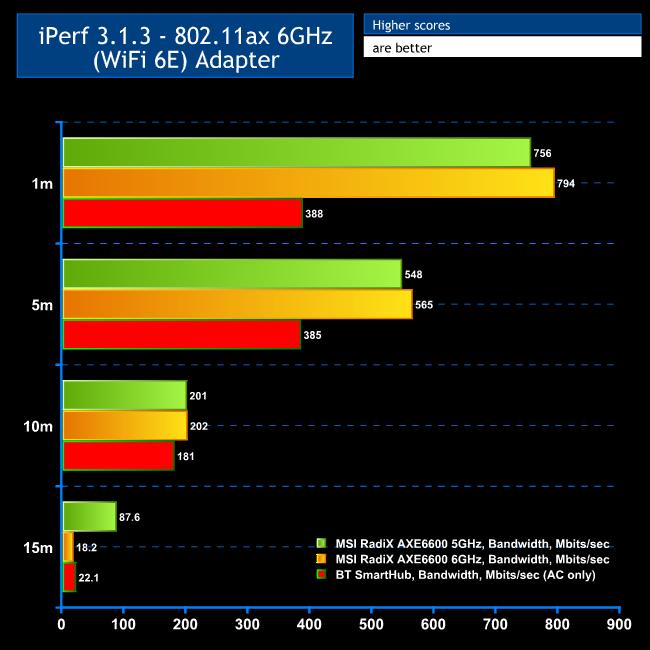Select the 15m green bar of 87.6
Image resolution: width=650 pixels, height=650 pixels.
click(x=90, y=517)
